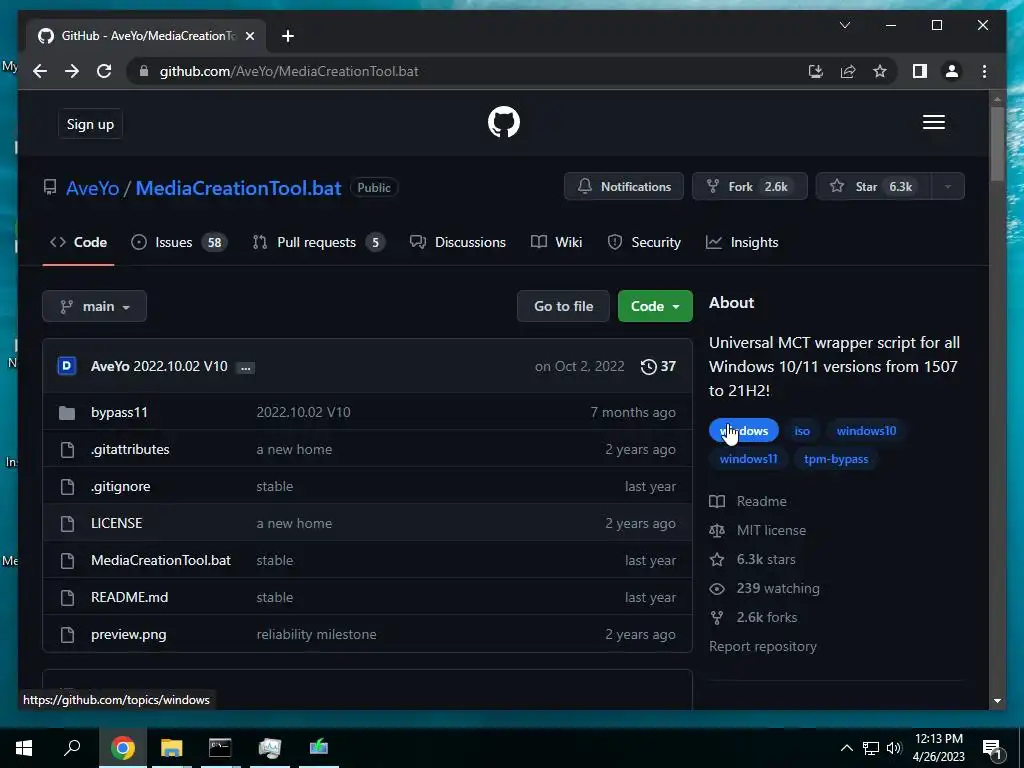This screenshot has height=768, width=1024.
Task: Open the main branch dropdown
Action: (95, 306)
